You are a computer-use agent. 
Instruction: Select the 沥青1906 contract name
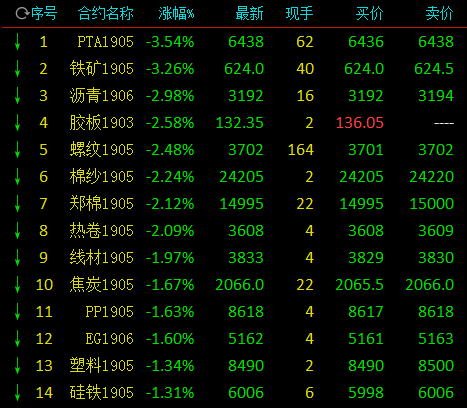point(102,96)
